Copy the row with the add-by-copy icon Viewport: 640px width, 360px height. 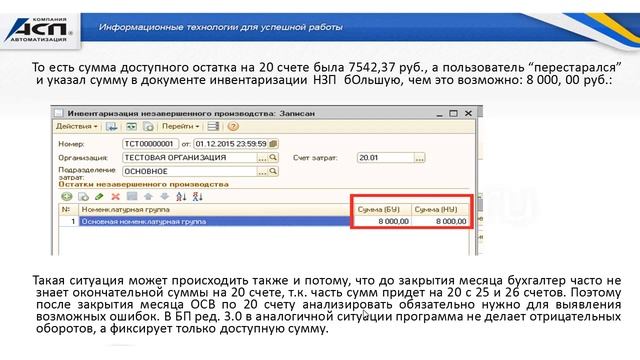[x=83, y=197]
